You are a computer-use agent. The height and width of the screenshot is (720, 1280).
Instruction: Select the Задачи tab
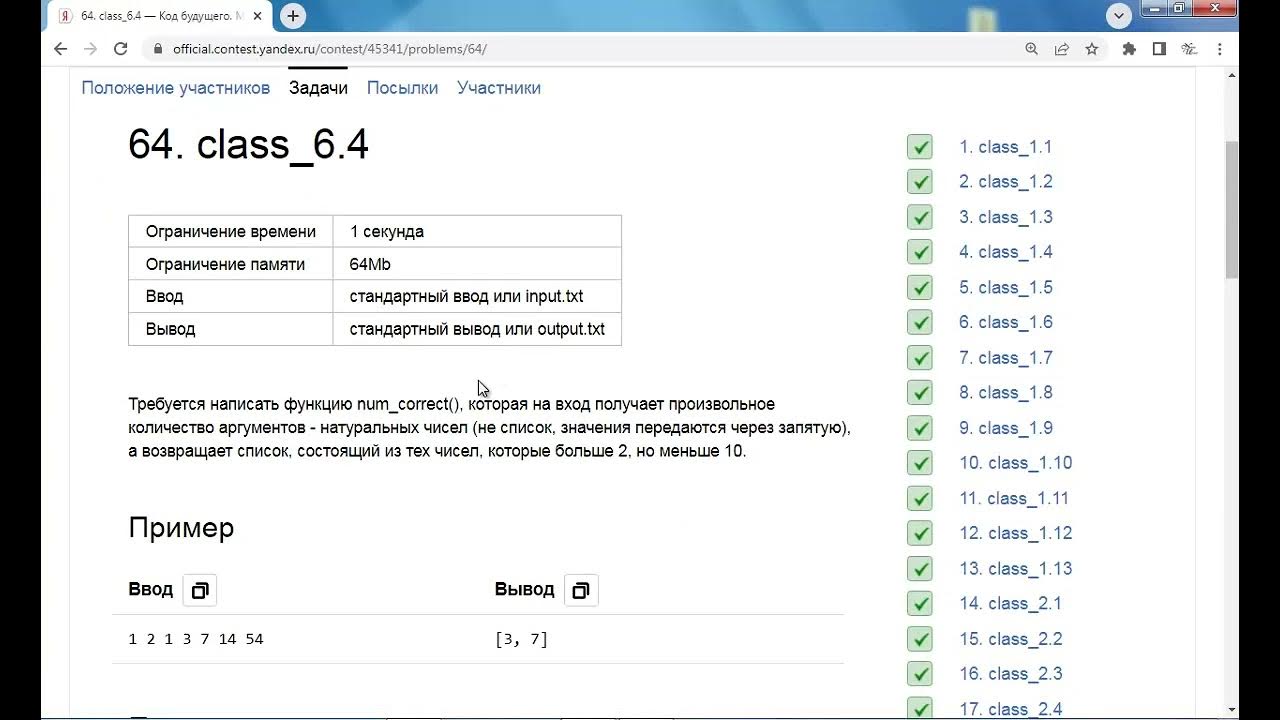(318, 88)
